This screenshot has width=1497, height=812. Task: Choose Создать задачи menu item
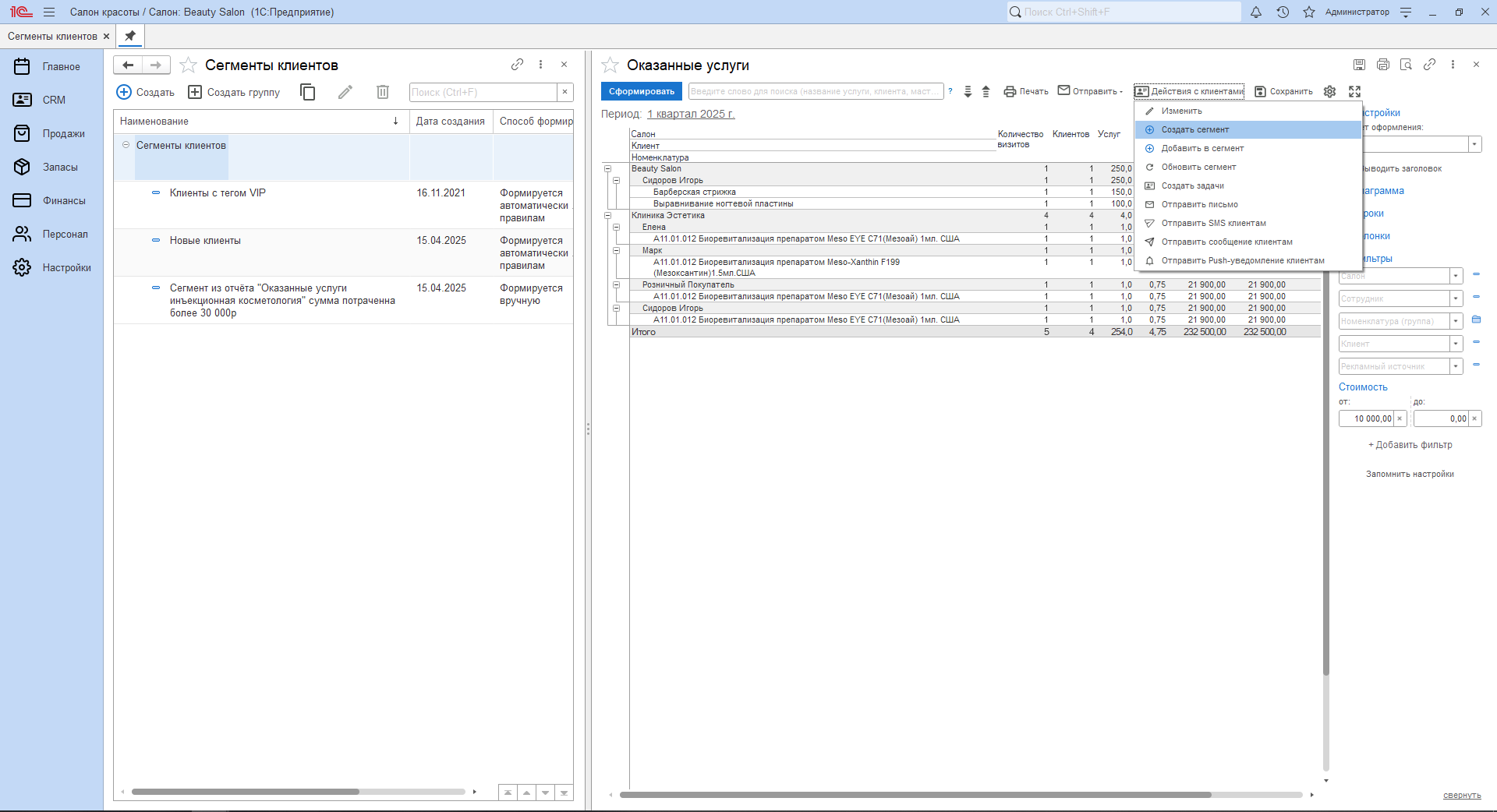tap(1247, 185)
